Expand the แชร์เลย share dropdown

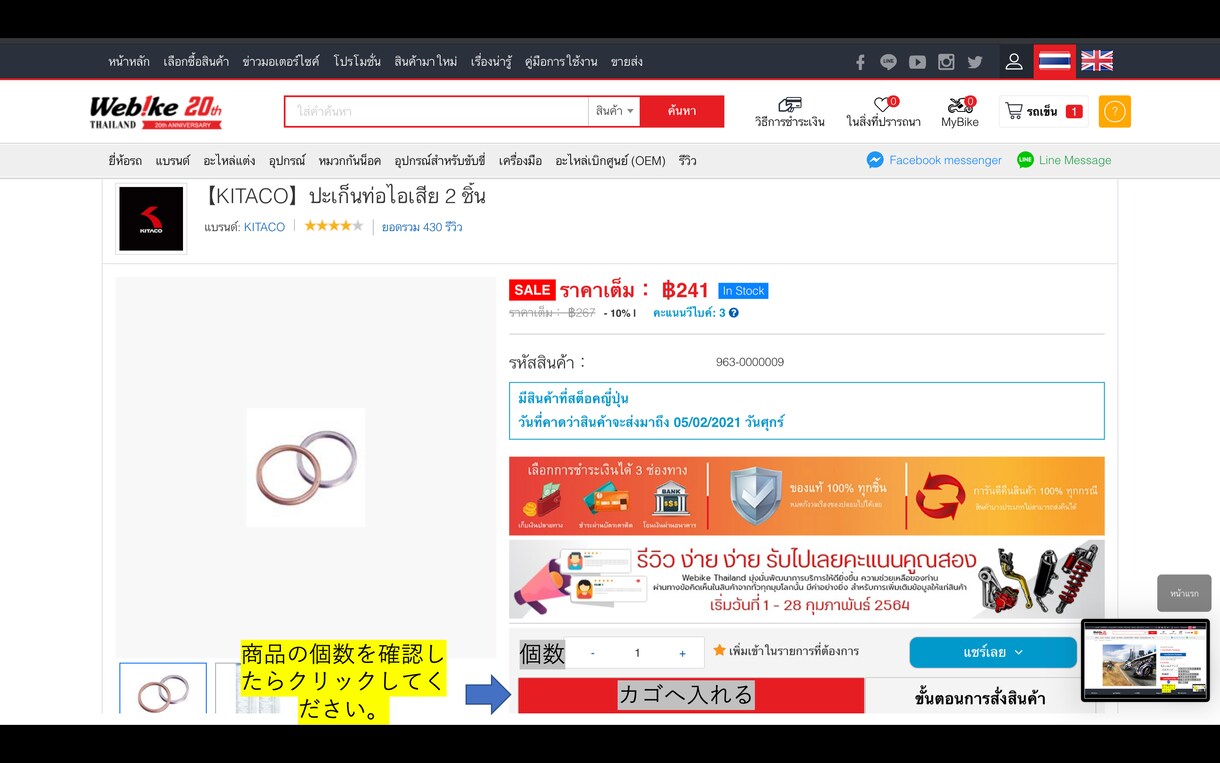[993, 652]
